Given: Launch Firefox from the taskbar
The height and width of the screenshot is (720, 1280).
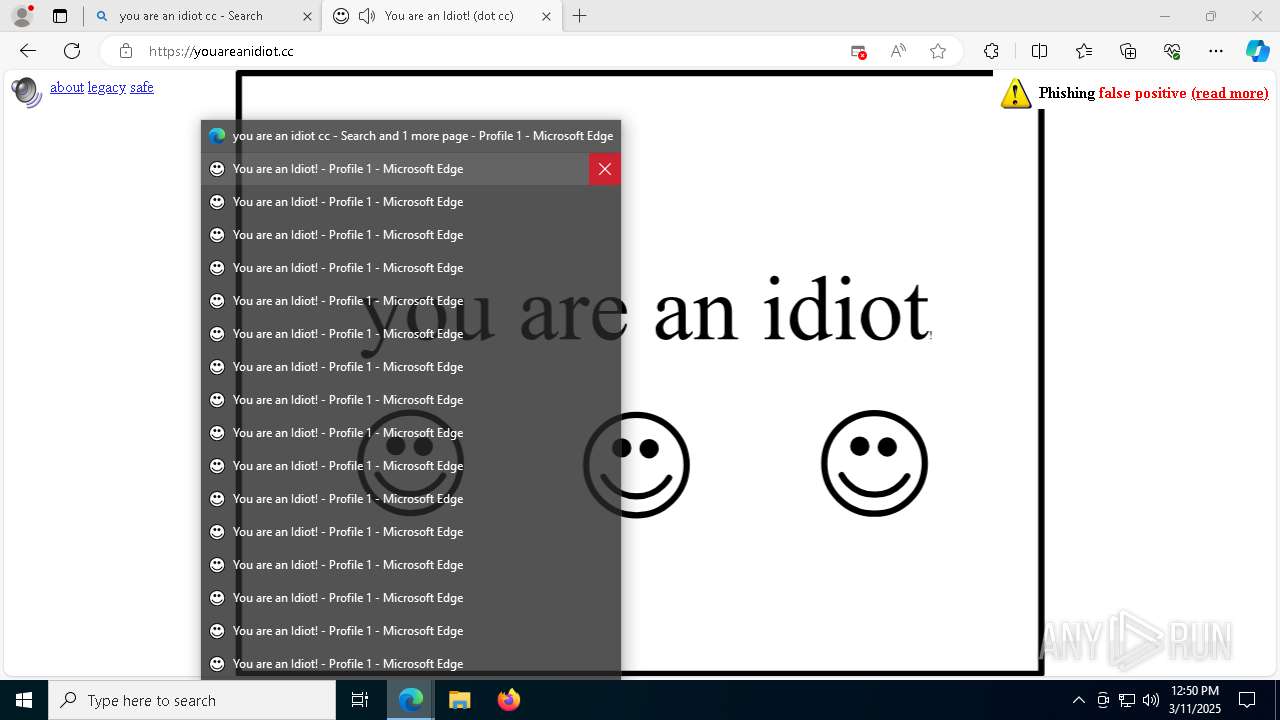Looking at the screenshot, I should click(x=508, y=700).
